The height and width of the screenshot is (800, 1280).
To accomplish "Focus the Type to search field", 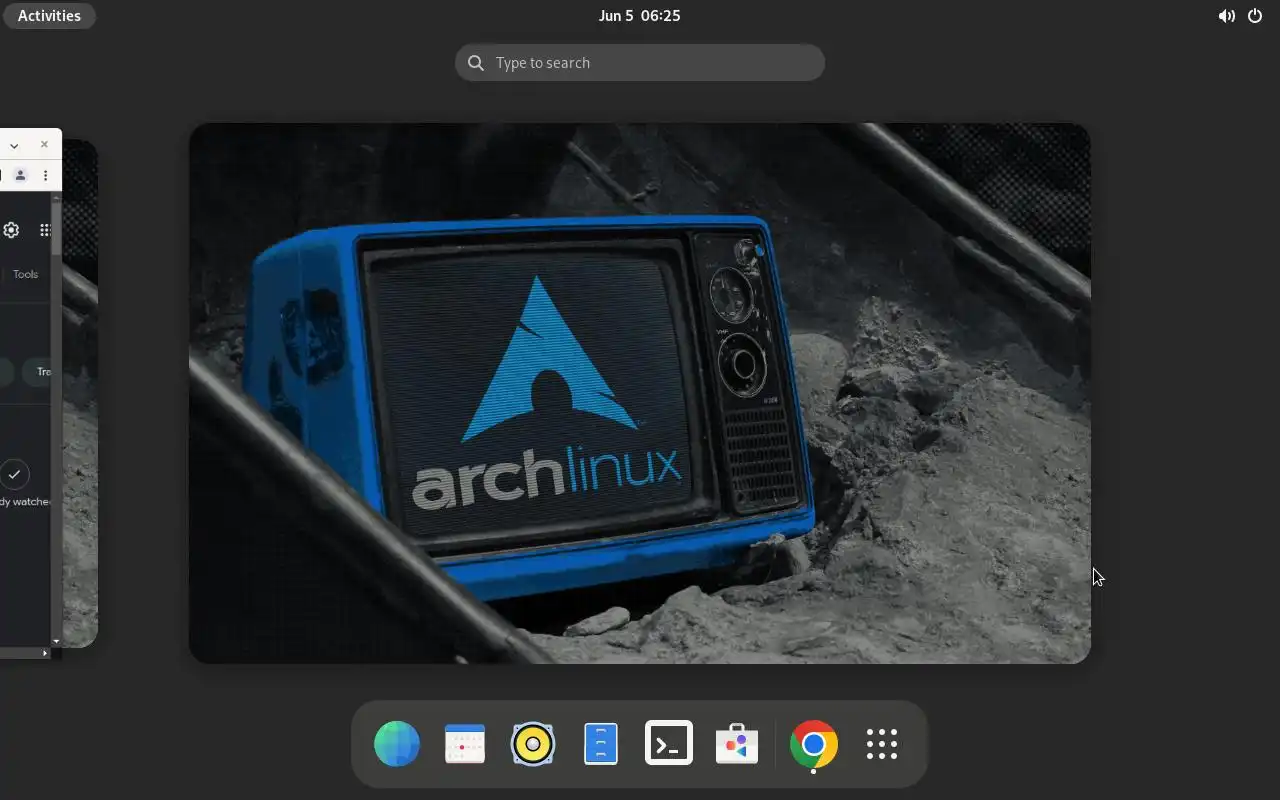I will coord(640,62).
